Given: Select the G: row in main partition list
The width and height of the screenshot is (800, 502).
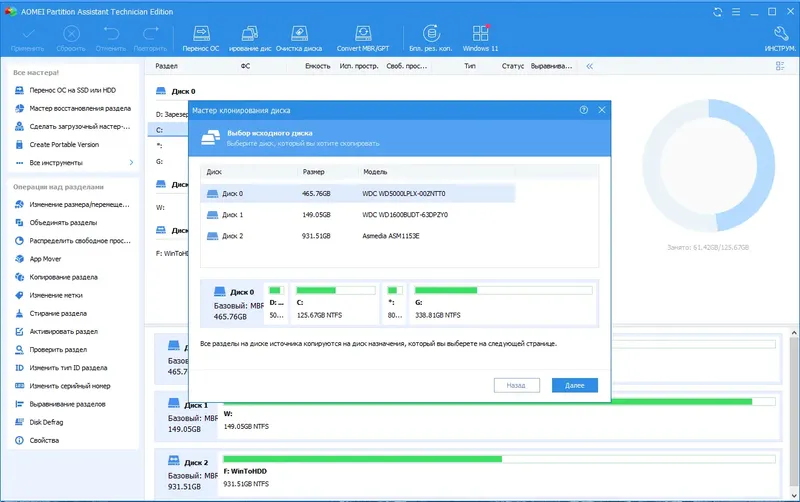Looking at the screenshot, I should tap(168, 161).
